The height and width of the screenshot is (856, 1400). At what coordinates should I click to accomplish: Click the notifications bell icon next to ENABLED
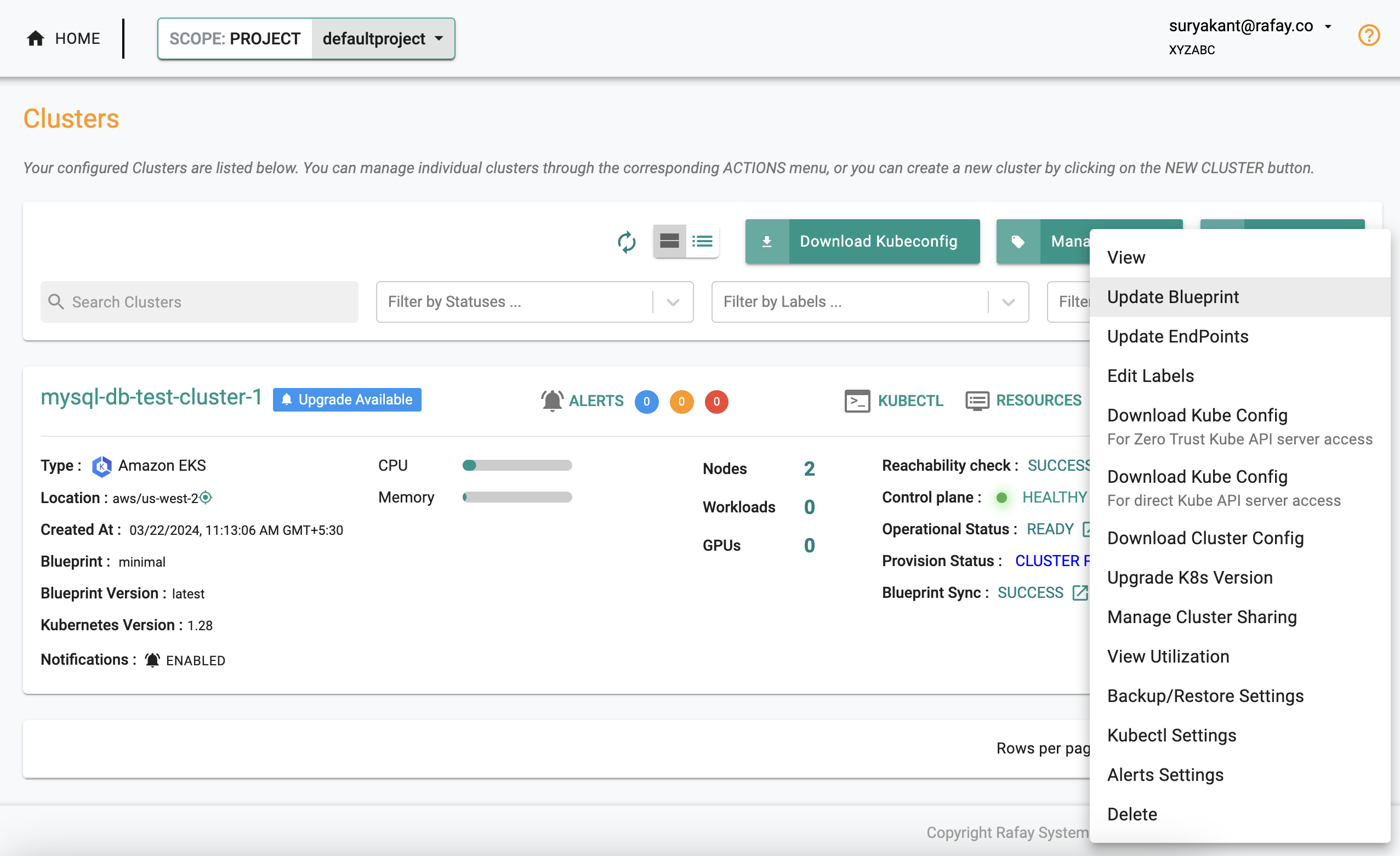pyautogui.click(x=152, y=660)
